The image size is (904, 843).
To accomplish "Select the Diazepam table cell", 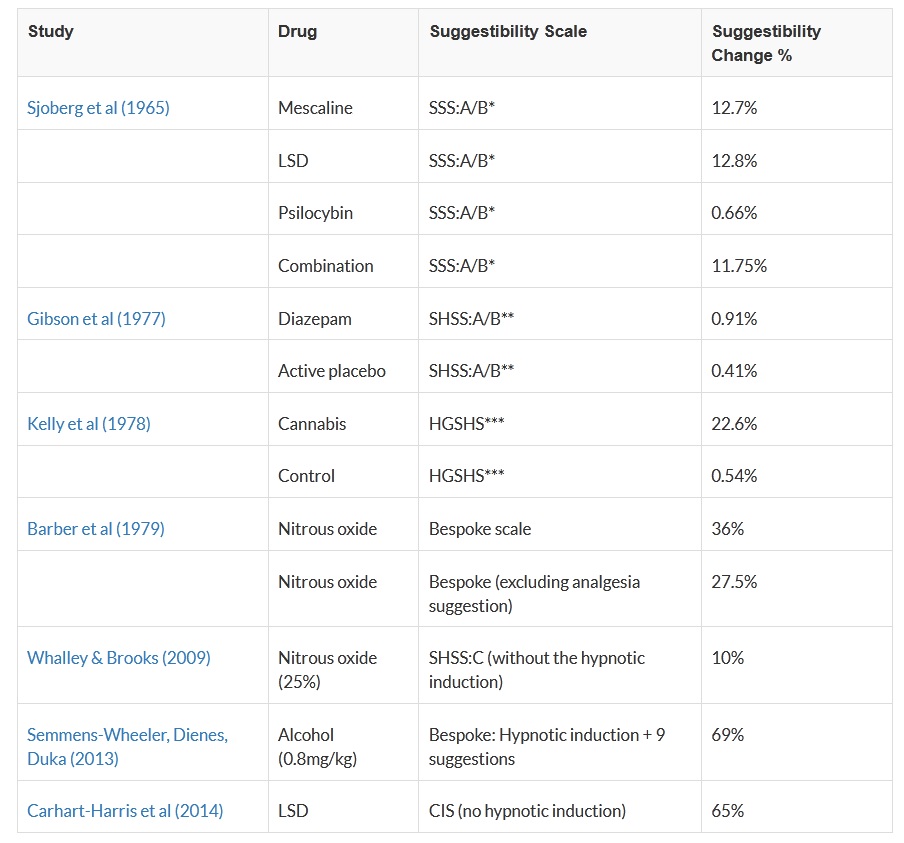I will pos(315,319).
